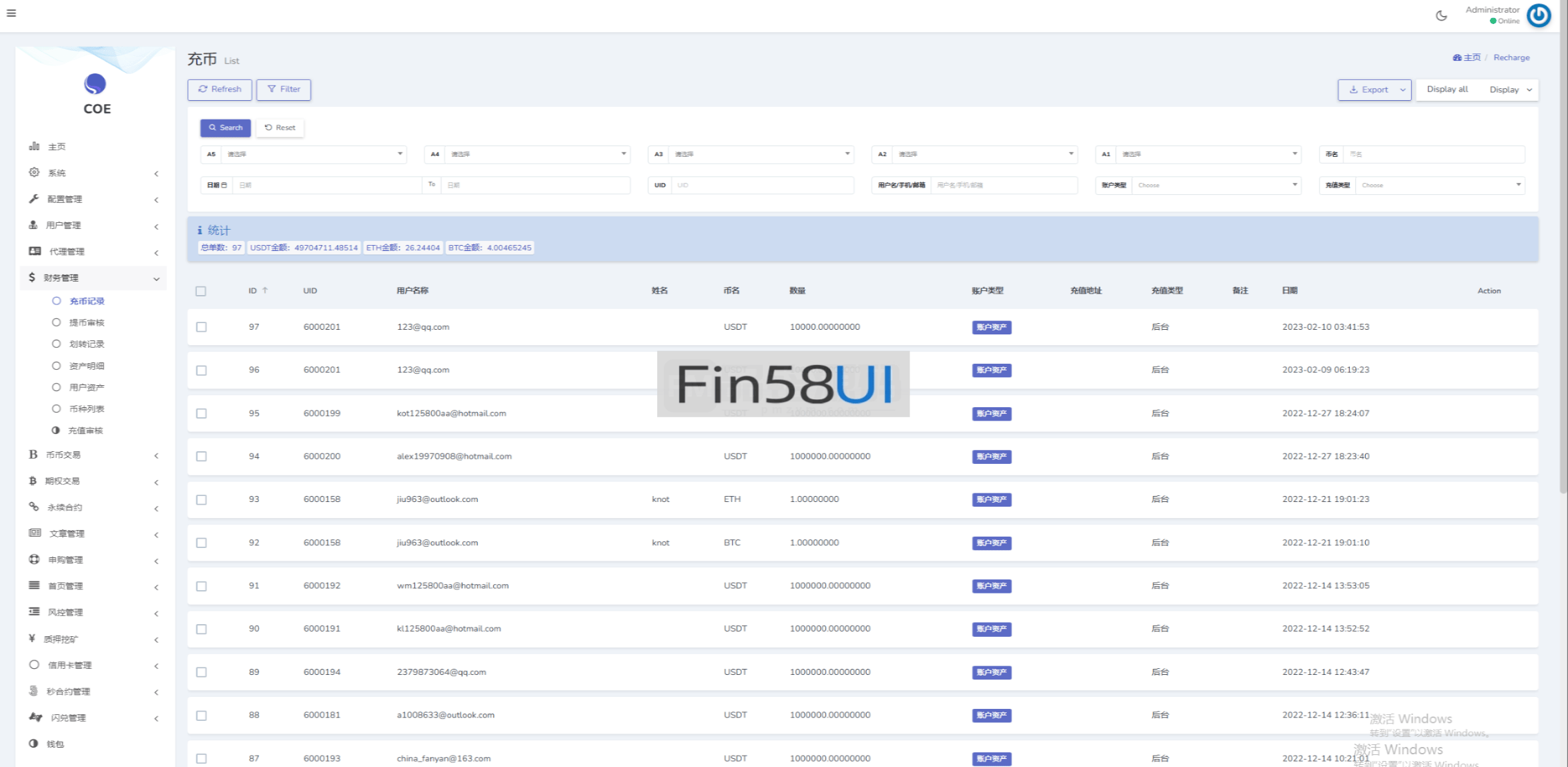Image resolution: width=1568 pixels, height=767 pixels.
Task: Check the select-all header checkbox
Action: (201, 291)
